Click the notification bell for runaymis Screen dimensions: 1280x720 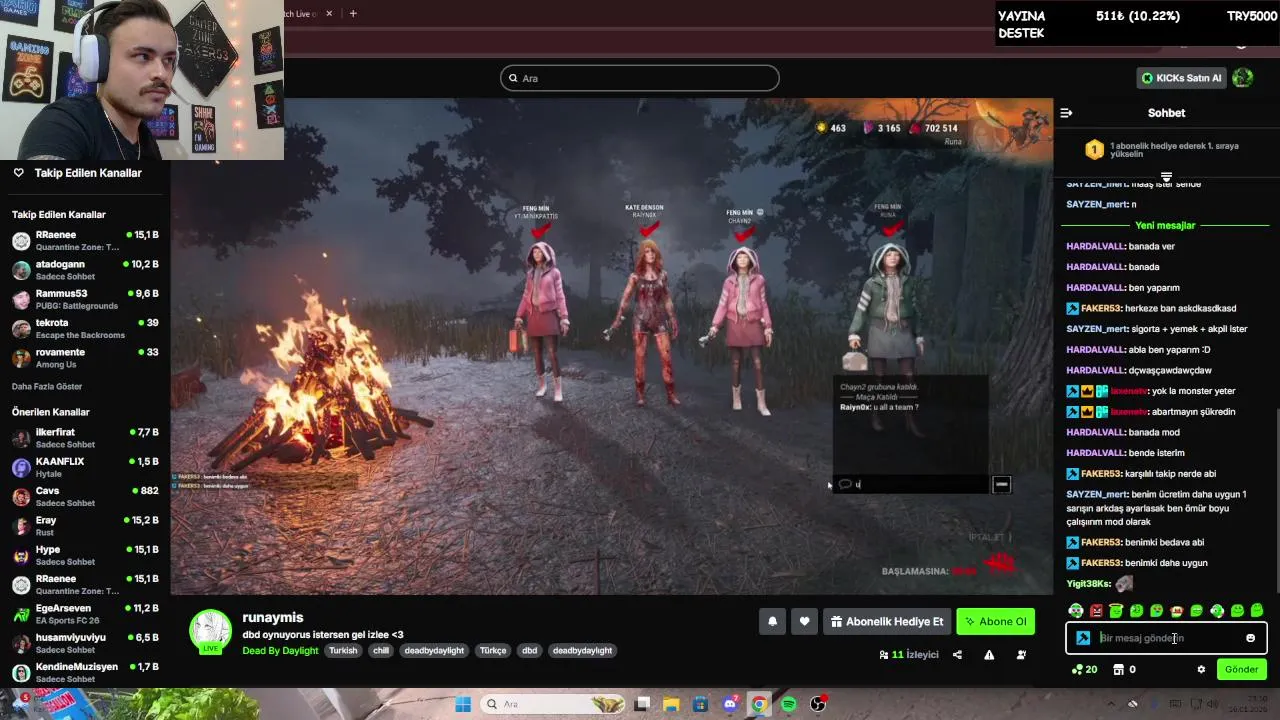coord(772,621)
